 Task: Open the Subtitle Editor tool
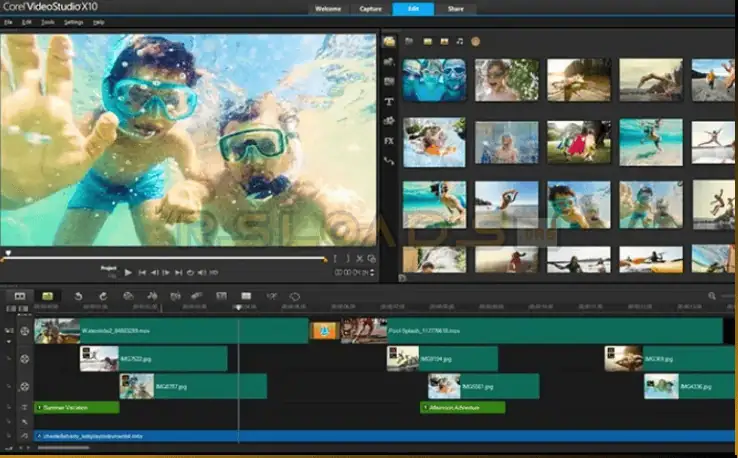(x=221, y=296)
